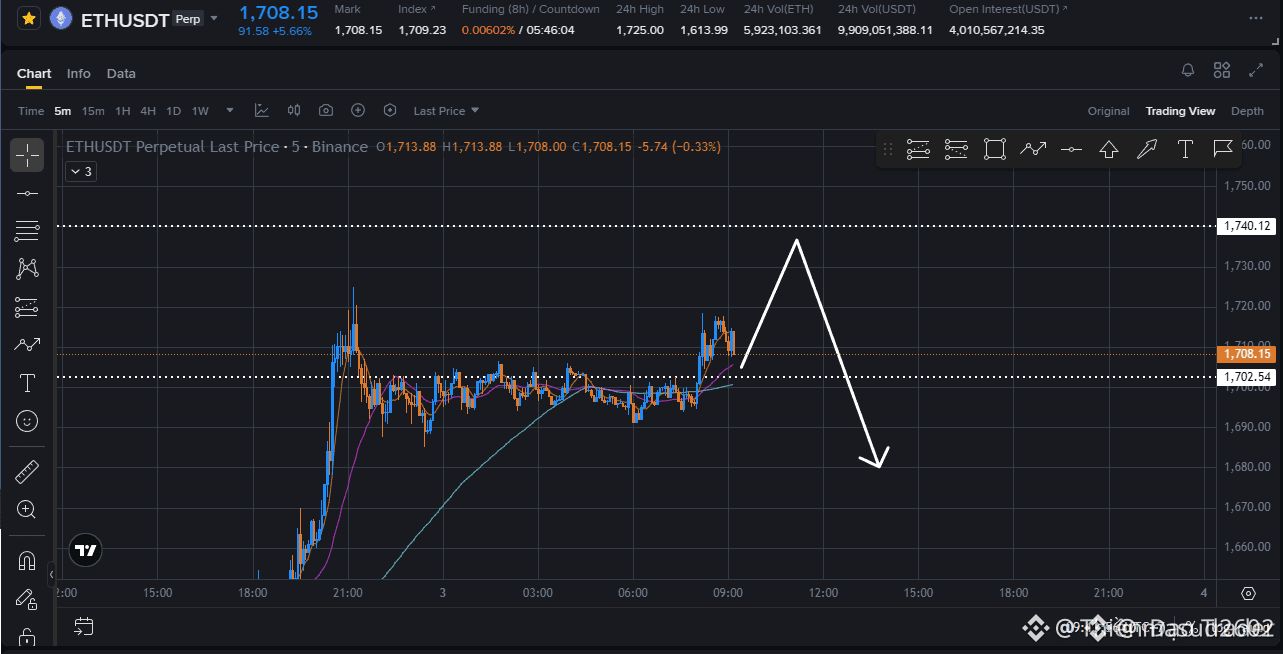Click the plus circle compare icon

358,111
